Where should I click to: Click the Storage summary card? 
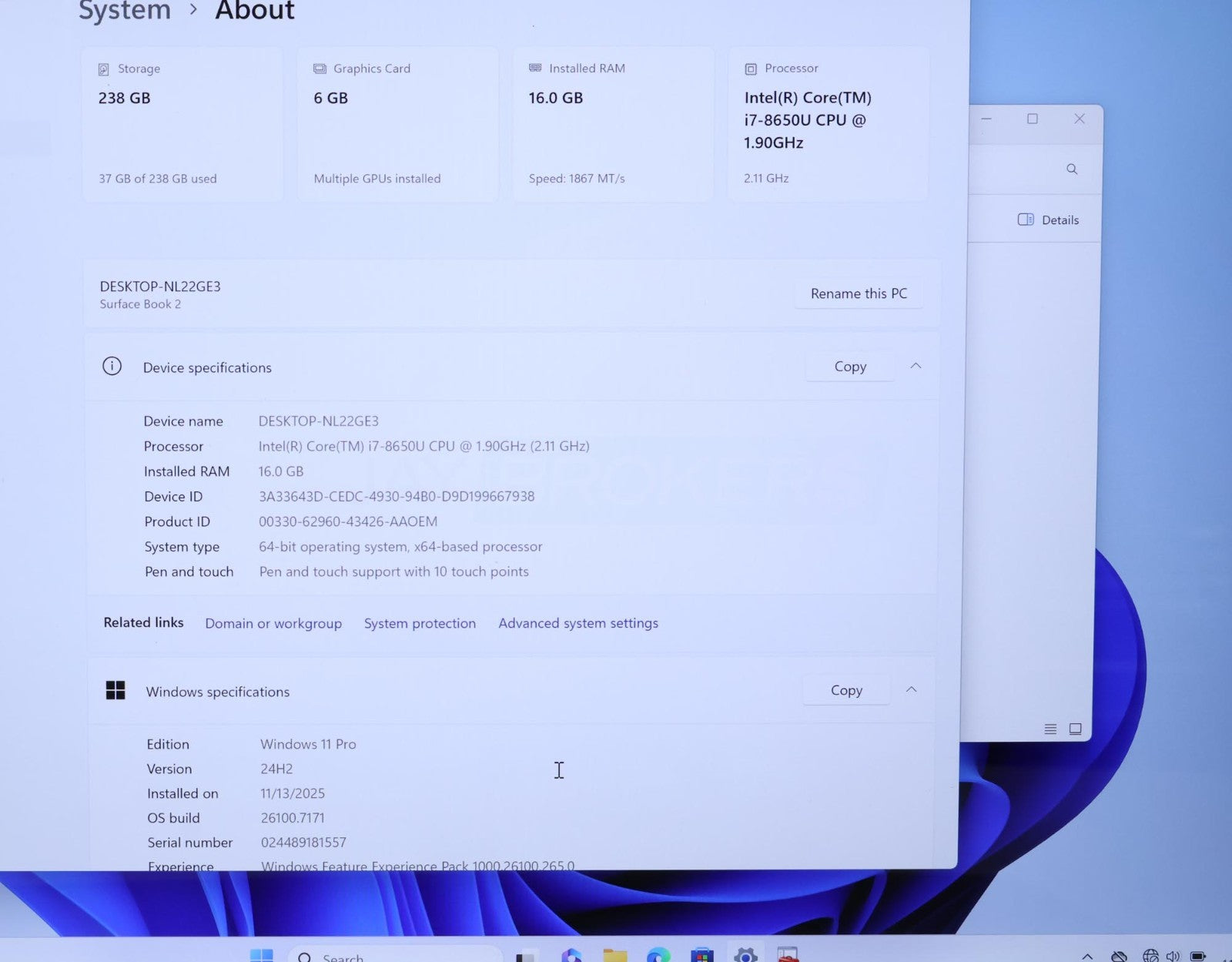(182, 123)
